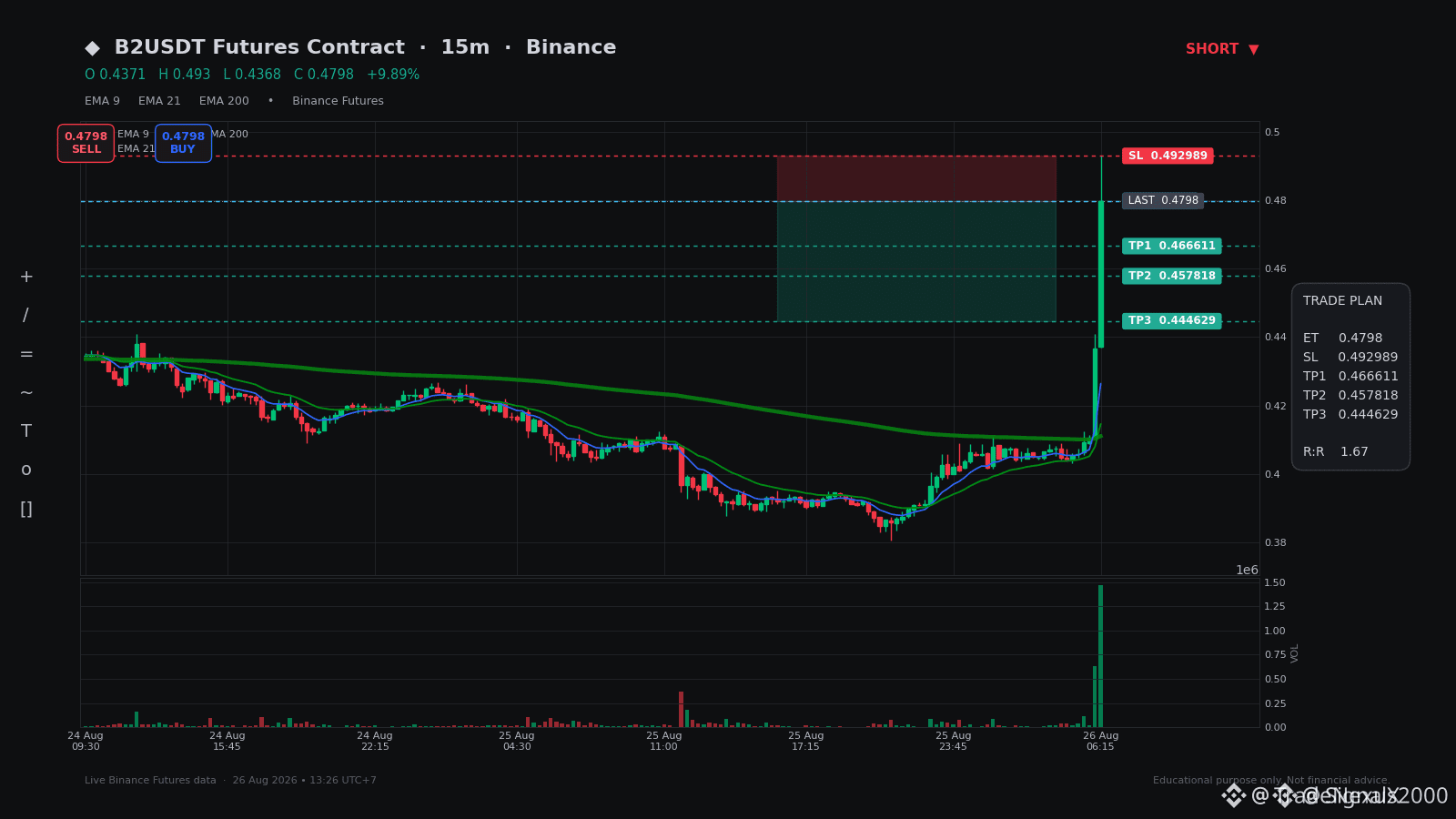Click the TP3 0.444629 row in Trade Plan
This screenshot has height=819, width=1456.
click(1350, 415)
